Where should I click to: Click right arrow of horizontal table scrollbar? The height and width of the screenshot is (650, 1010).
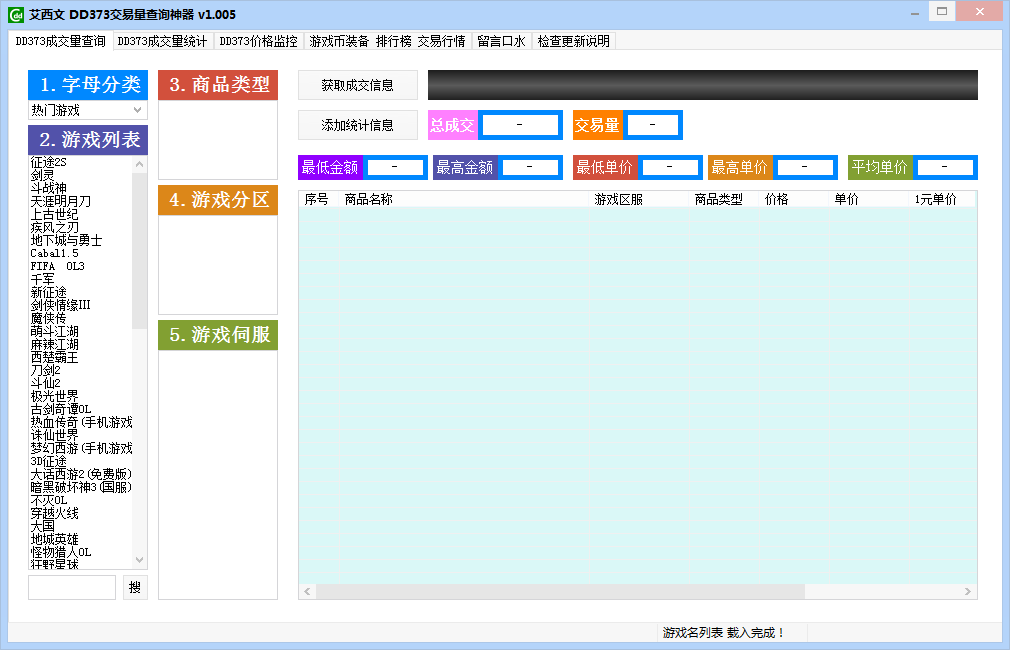click(968, 592)
